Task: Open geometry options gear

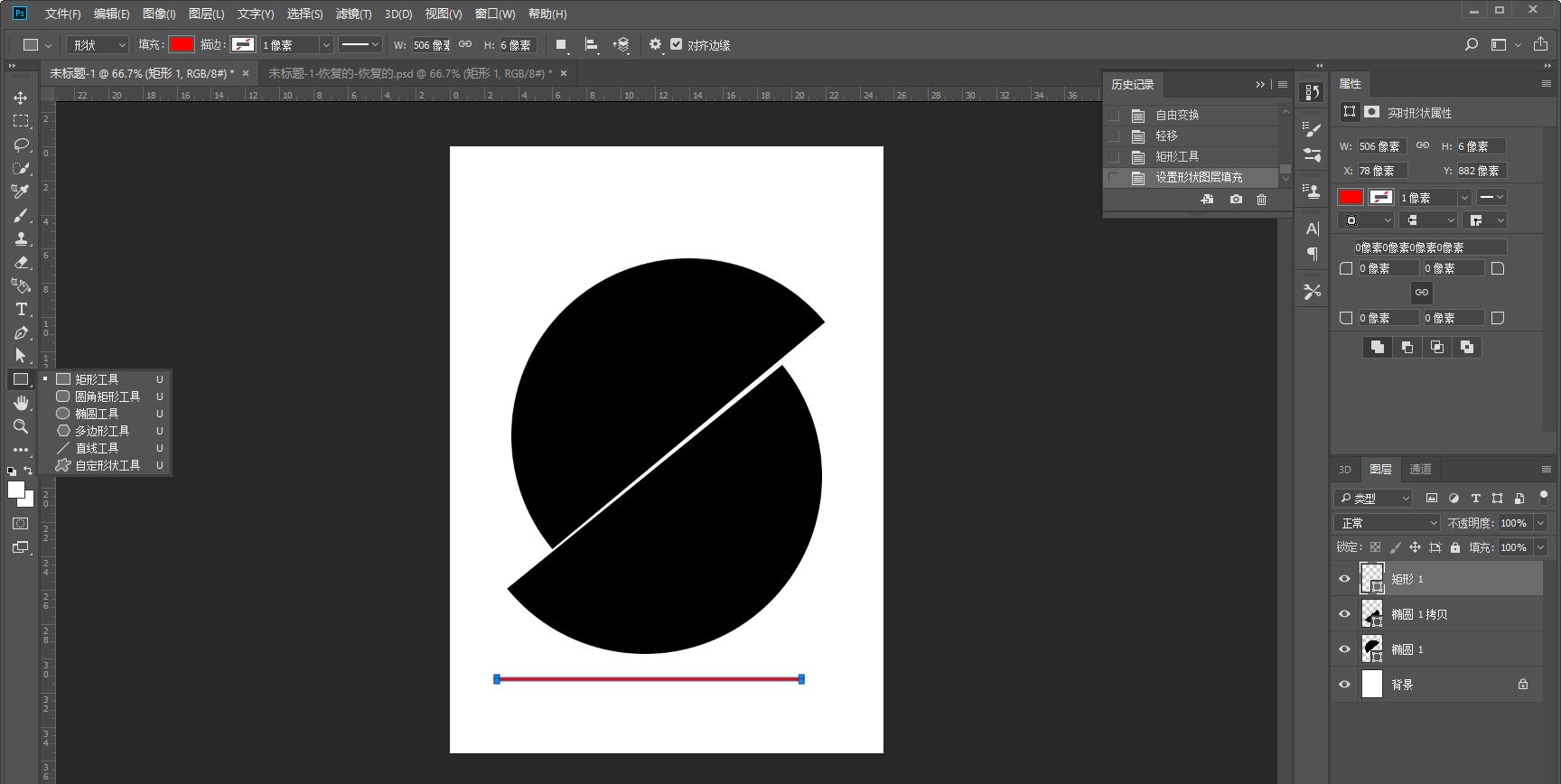Action: [655, 44]
